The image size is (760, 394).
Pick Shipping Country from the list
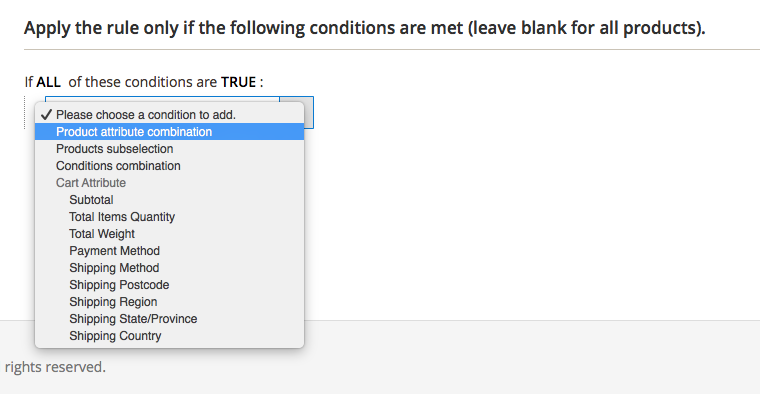tap(169, 335)
